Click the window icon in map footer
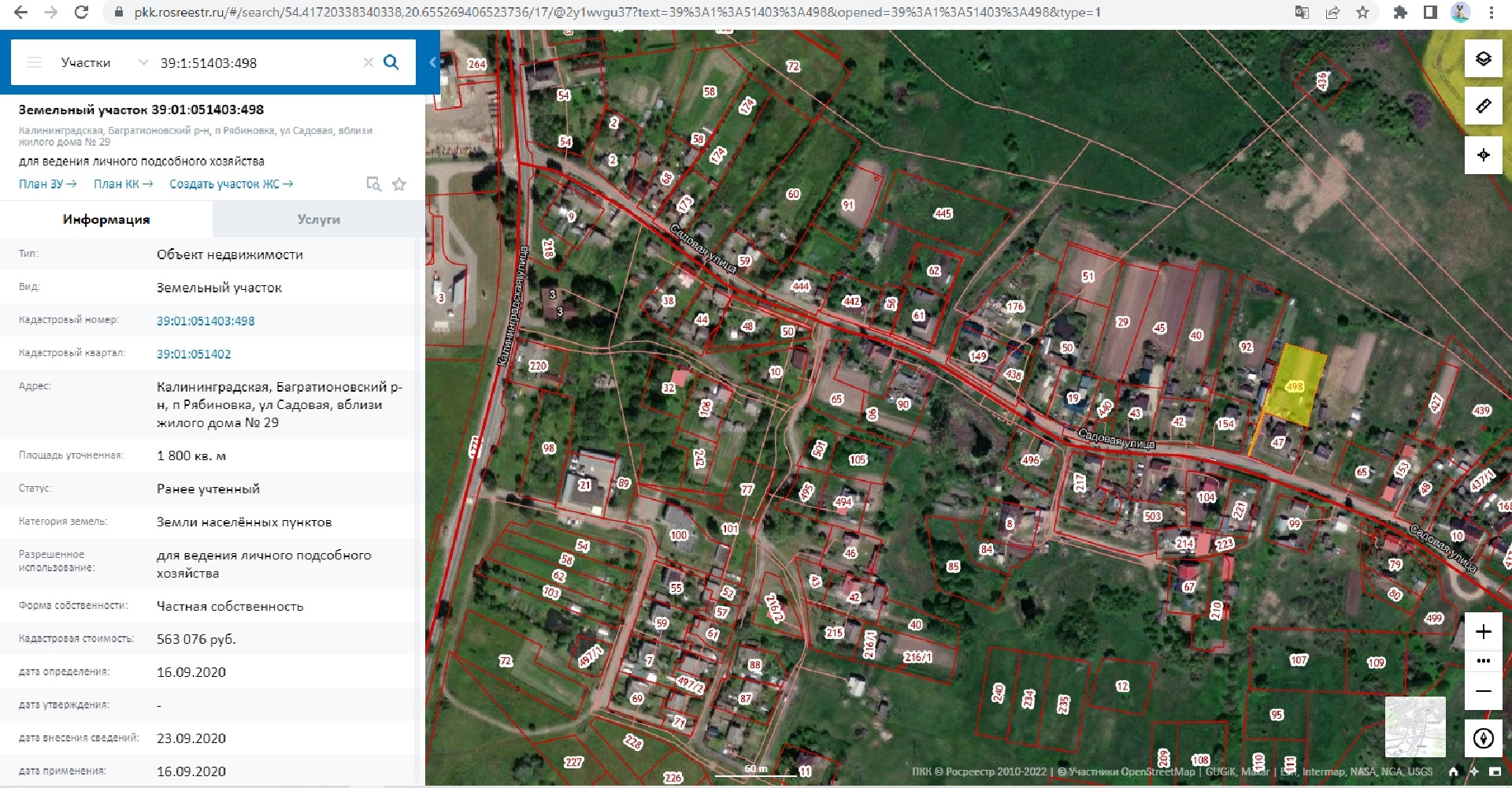The height and width of the screenshot is (788, 1512). coord(1494,771)
